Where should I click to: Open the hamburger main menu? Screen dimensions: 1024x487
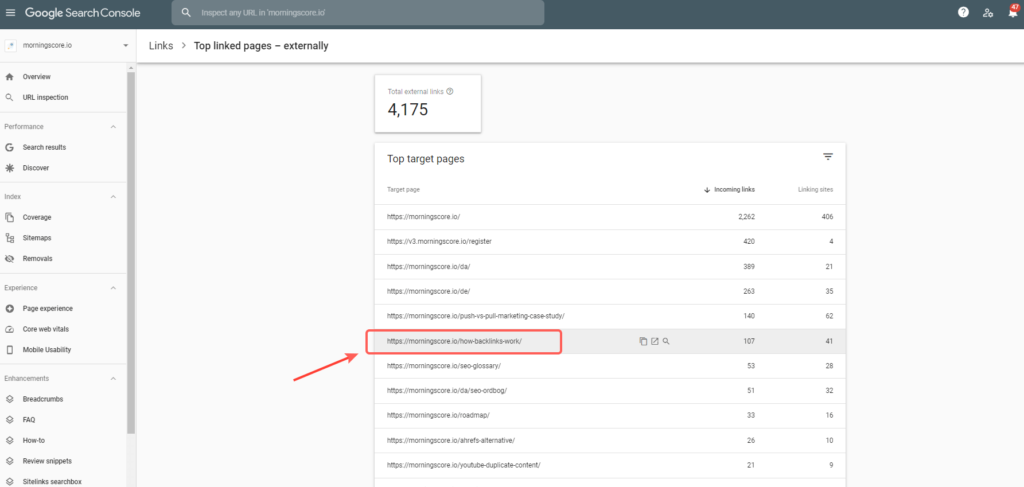pyautogui.click(x=11, y=12)
